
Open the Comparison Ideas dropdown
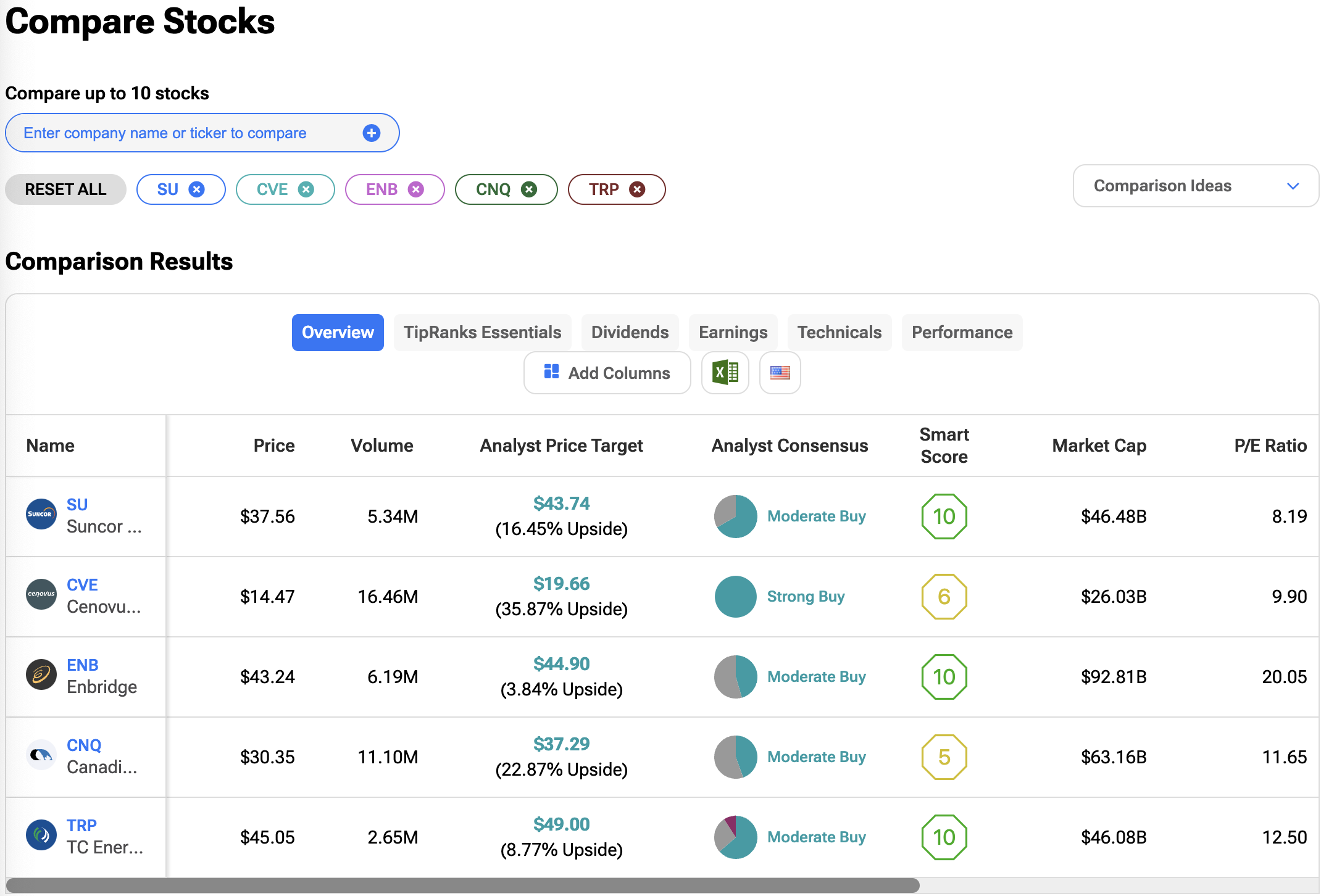[x=1196, y=186]
